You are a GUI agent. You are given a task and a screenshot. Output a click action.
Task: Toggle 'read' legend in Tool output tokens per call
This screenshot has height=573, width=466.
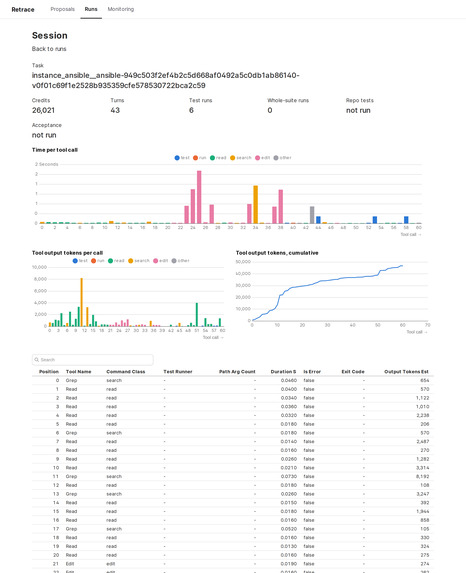116,261
